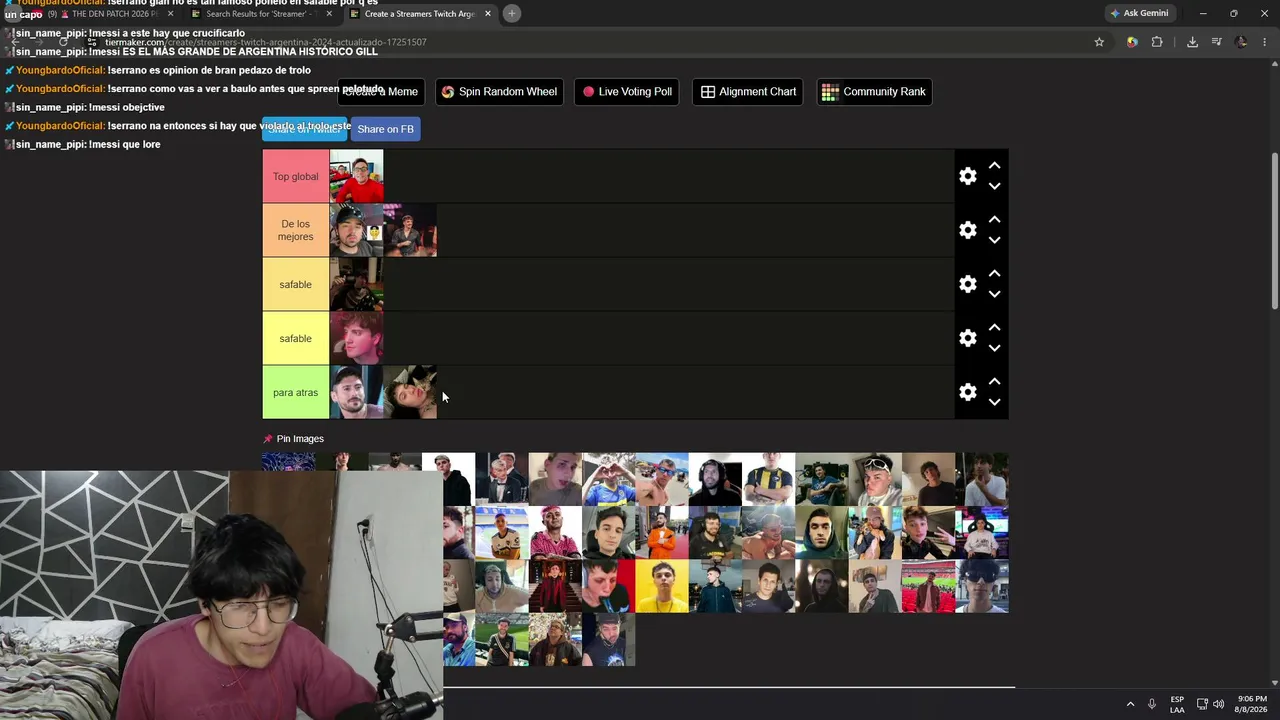
Task: Close the Search Results for Streamer tab
Action: coord(329,14)
